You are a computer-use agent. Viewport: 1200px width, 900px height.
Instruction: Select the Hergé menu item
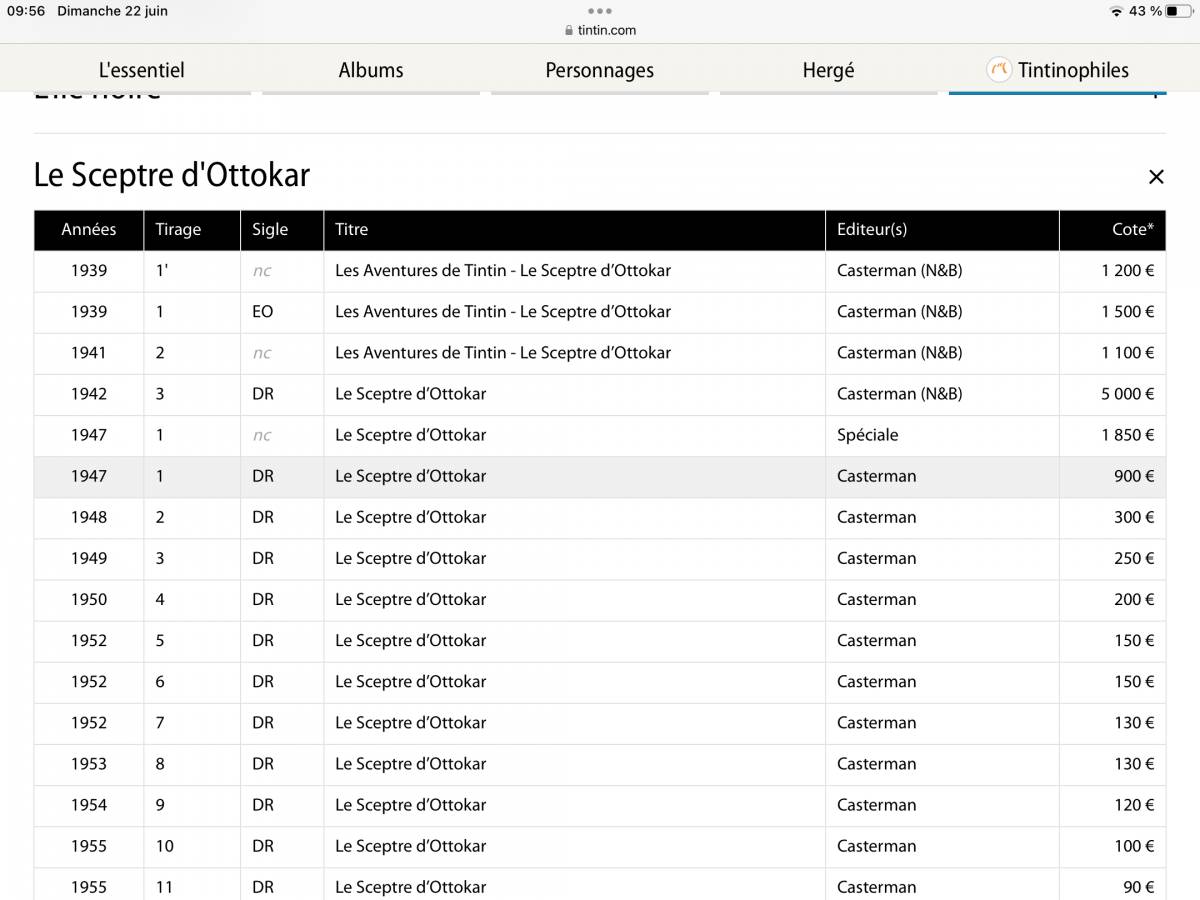pos(828,70)
